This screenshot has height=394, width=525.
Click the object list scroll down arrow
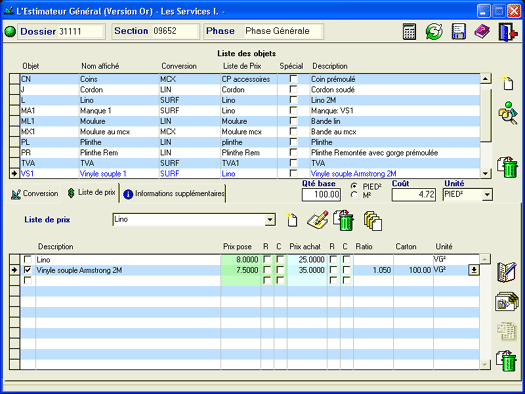click(x=486, y=173)
